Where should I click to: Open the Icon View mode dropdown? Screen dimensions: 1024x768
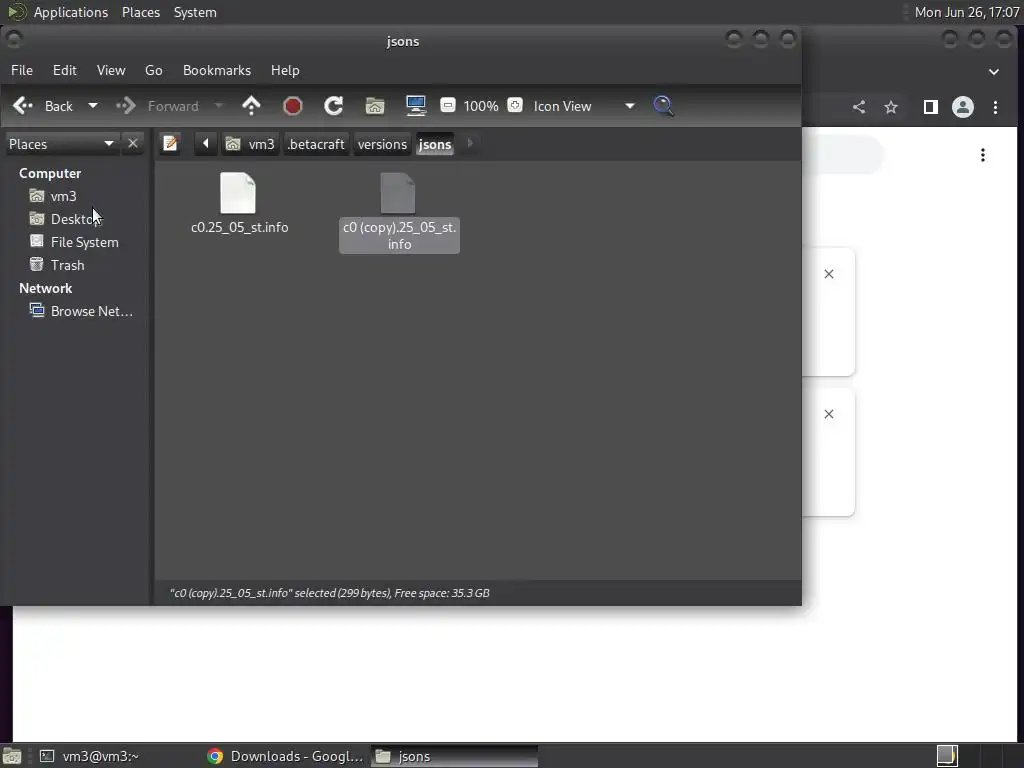[x=583, y=106]
